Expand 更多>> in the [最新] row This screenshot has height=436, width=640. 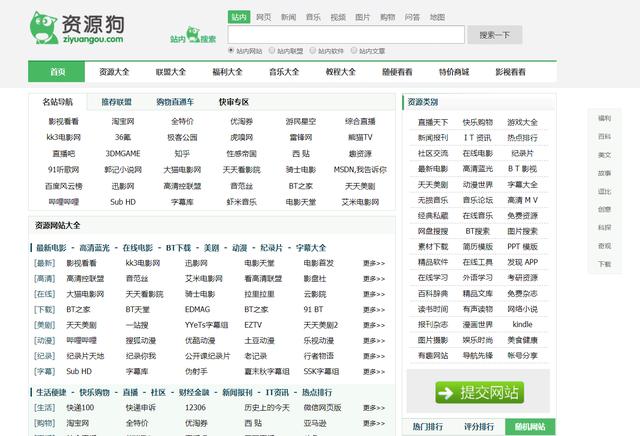374,263
